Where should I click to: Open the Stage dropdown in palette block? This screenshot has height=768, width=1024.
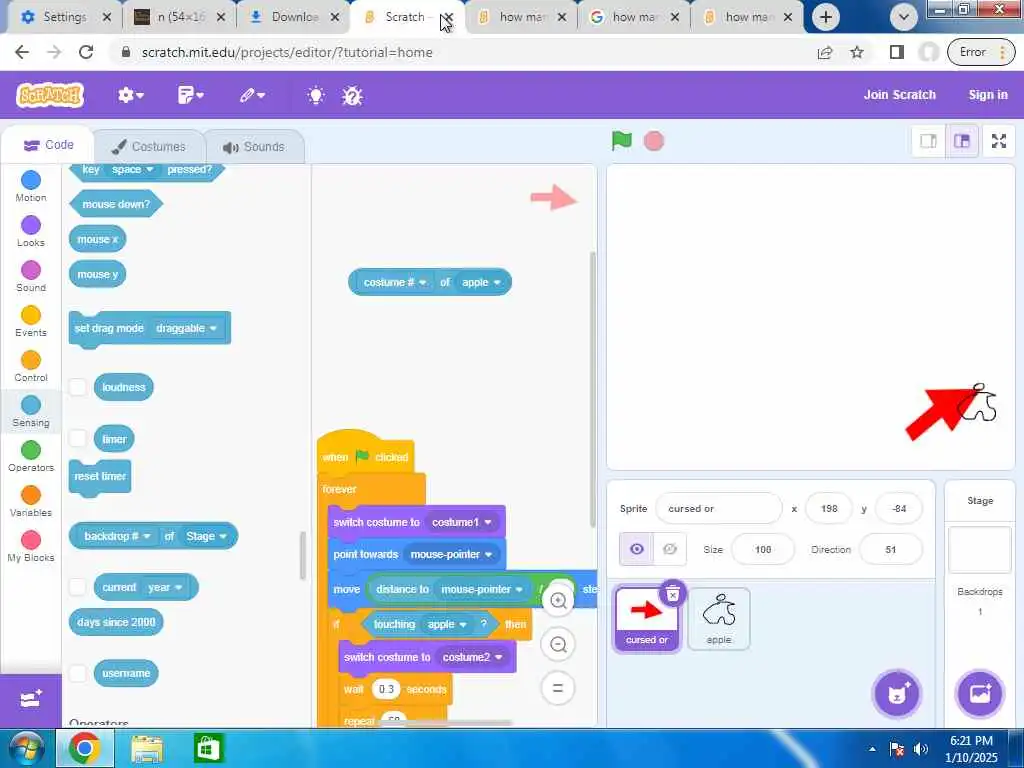pyautogui.click(x=206, y=536)
